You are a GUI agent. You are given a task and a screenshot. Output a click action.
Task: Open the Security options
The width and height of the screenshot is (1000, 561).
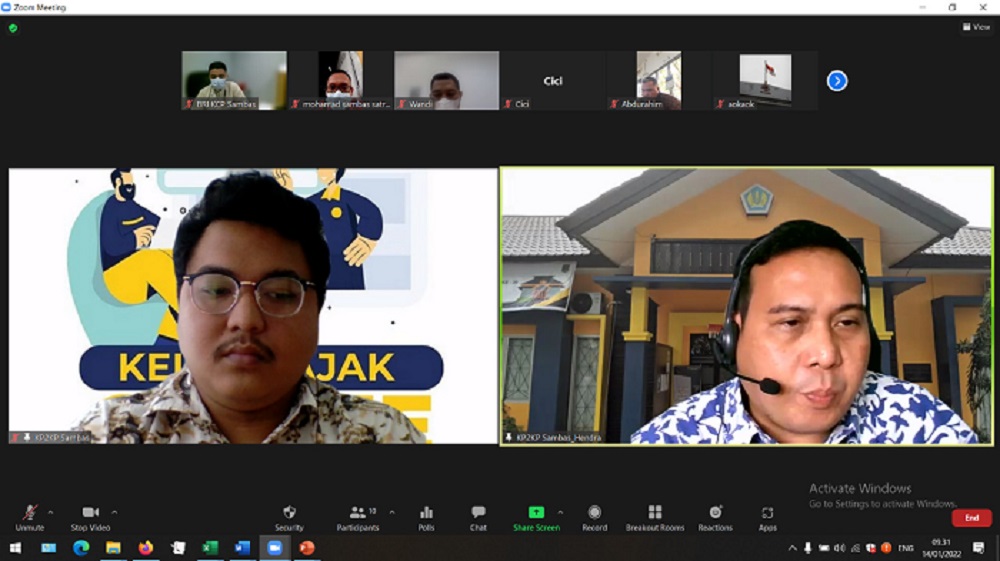(289, 517)
